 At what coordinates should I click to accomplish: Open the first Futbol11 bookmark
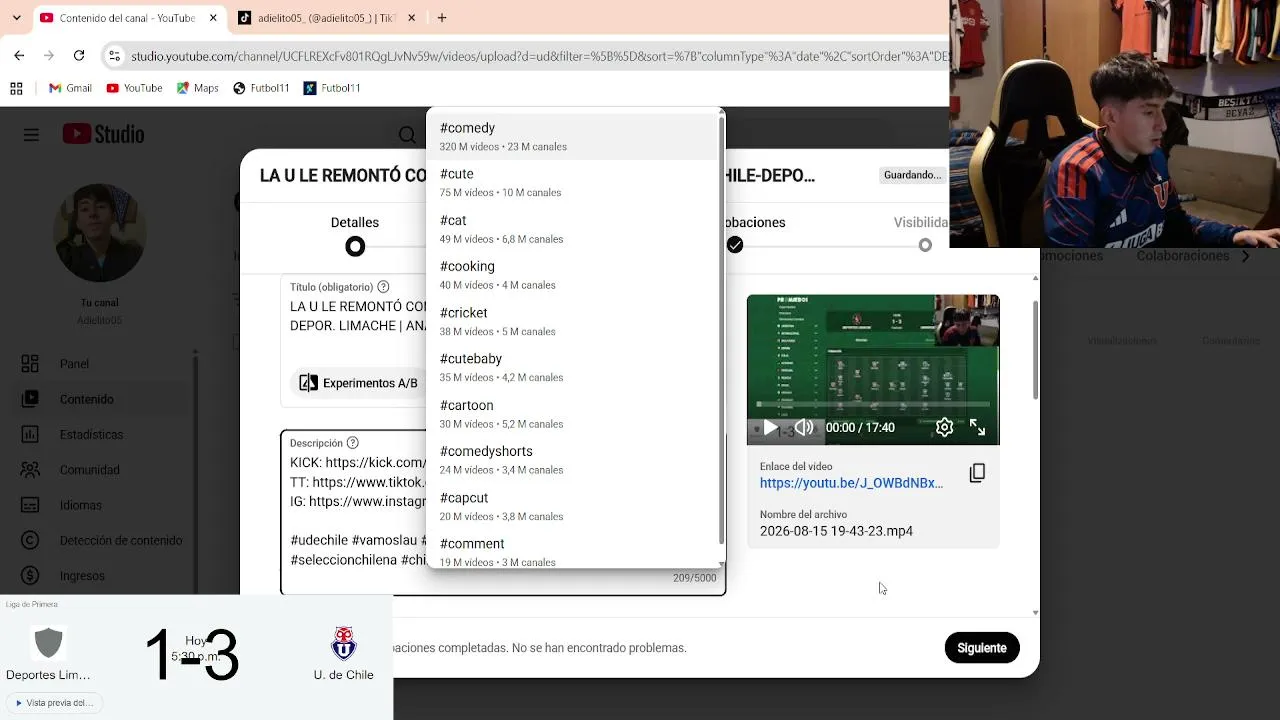[x=261, y=88]
